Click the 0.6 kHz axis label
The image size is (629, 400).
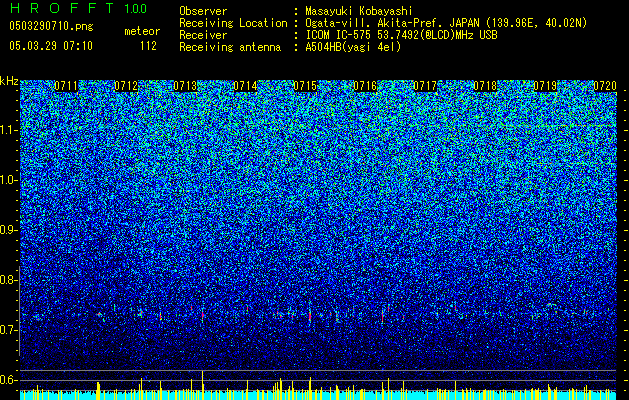click(x=8, y=380)
